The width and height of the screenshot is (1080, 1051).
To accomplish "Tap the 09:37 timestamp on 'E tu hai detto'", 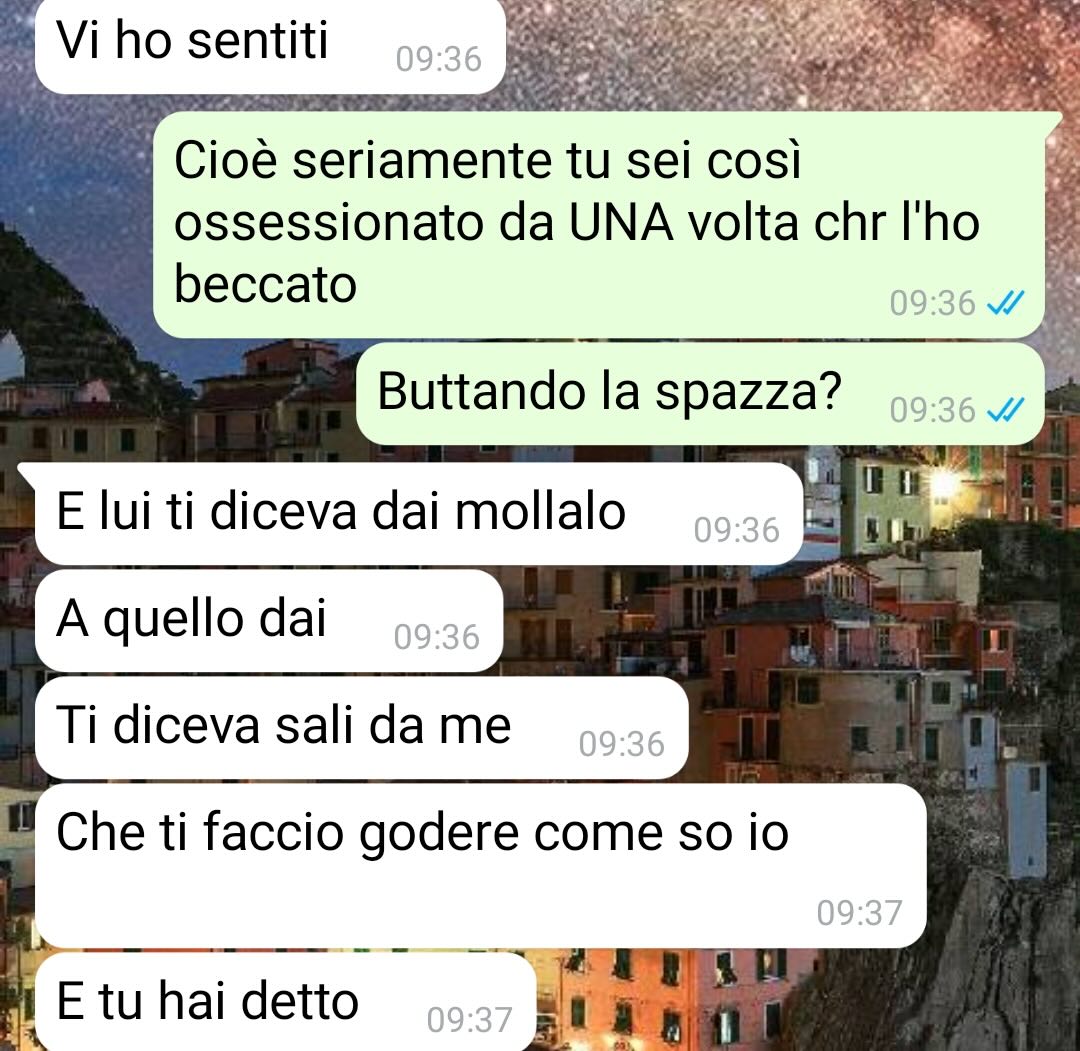I will [469, 1020].
